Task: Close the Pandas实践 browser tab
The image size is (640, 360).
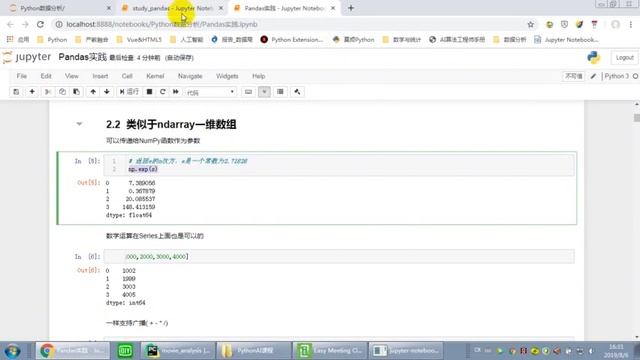Action: [333, 8]
